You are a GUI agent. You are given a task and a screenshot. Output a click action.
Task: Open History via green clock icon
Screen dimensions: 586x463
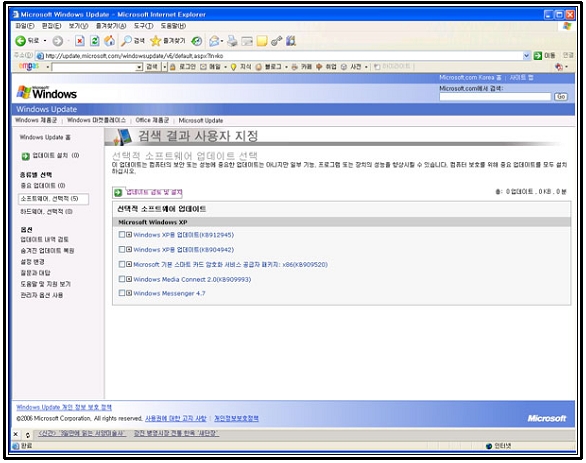pyautogui.click(x=197, y=41)
